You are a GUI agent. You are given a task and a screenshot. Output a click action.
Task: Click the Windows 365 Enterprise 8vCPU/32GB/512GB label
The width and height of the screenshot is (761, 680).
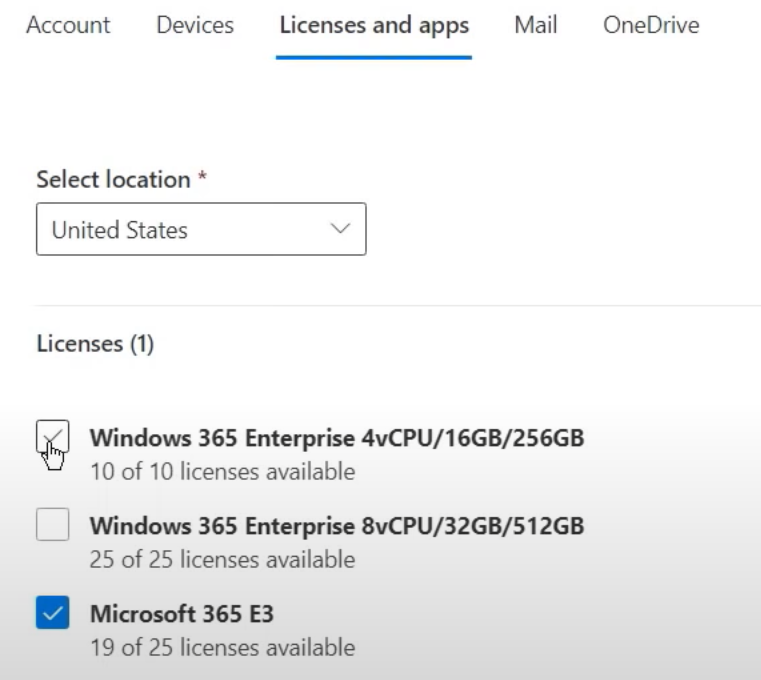337,526
